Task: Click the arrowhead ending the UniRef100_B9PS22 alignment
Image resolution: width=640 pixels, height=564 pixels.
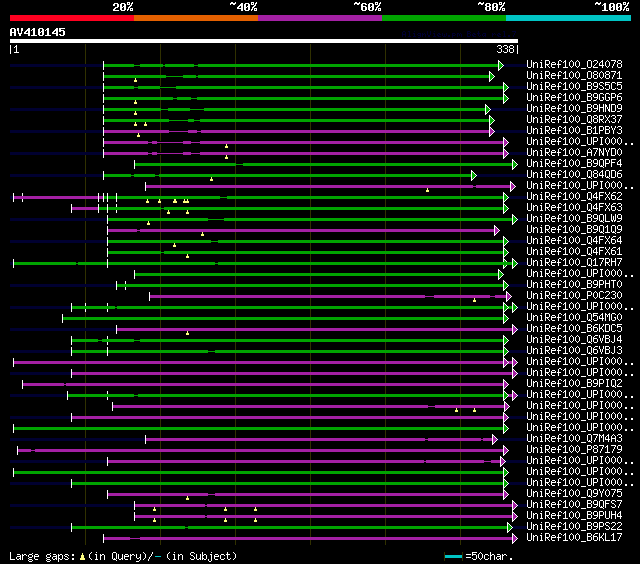Action: pyautogui.click(x=510, y=528)
